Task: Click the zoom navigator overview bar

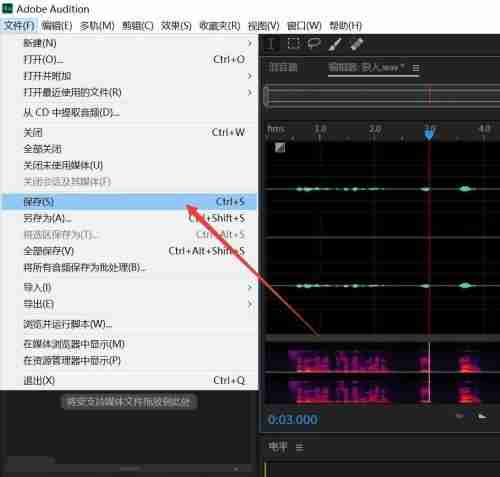Action: point(383,96)
